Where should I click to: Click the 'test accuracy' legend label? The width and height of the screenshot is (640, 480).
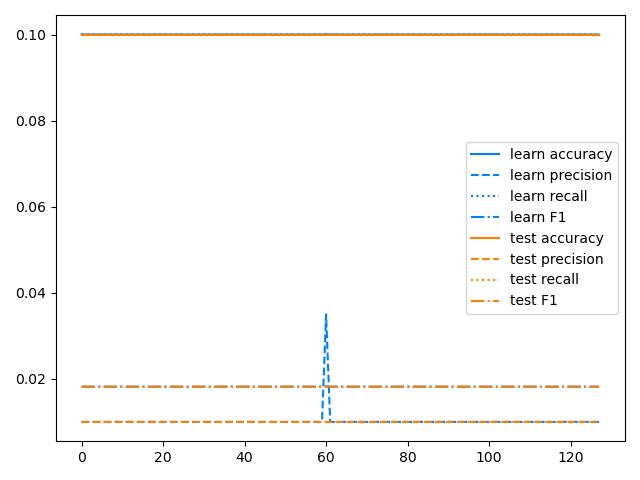(556, 238)
